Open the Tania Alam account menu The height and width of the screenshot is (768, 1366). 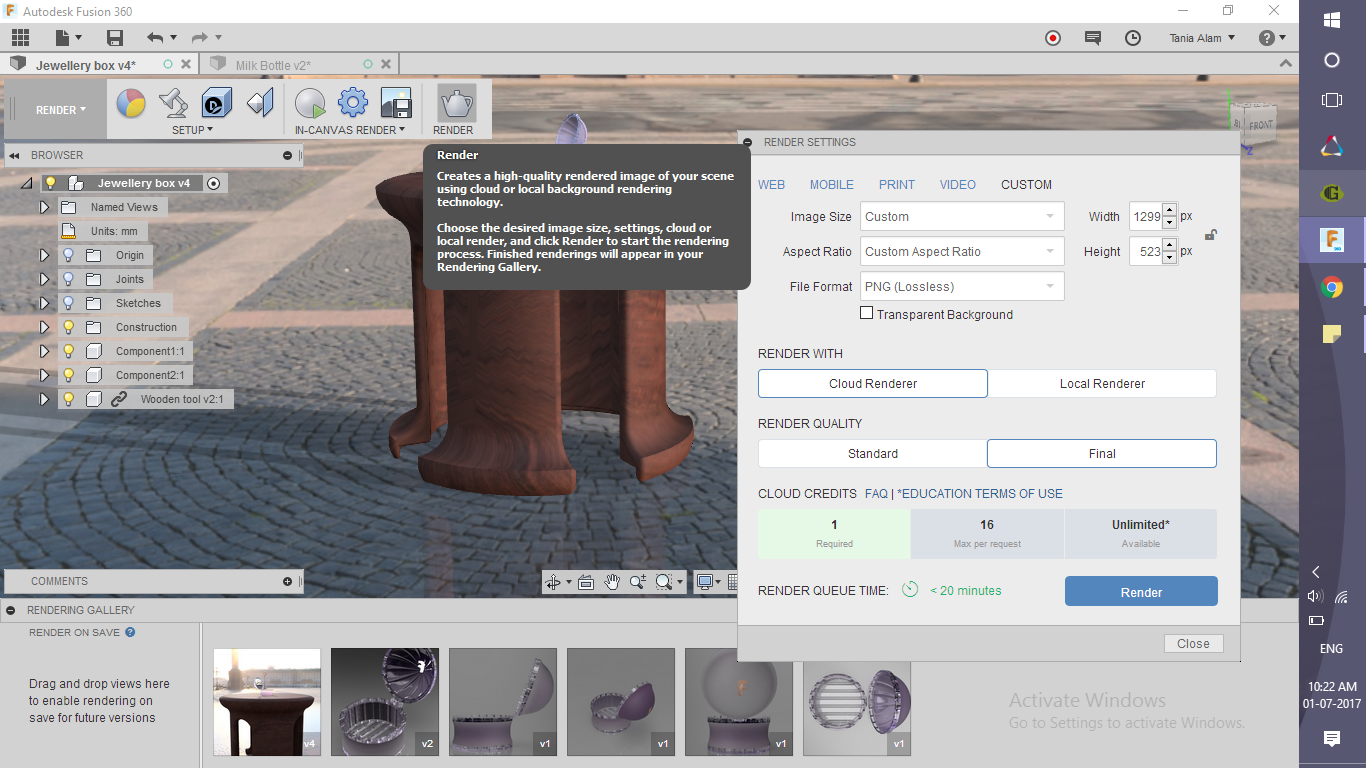click(x=1202, y=38)
